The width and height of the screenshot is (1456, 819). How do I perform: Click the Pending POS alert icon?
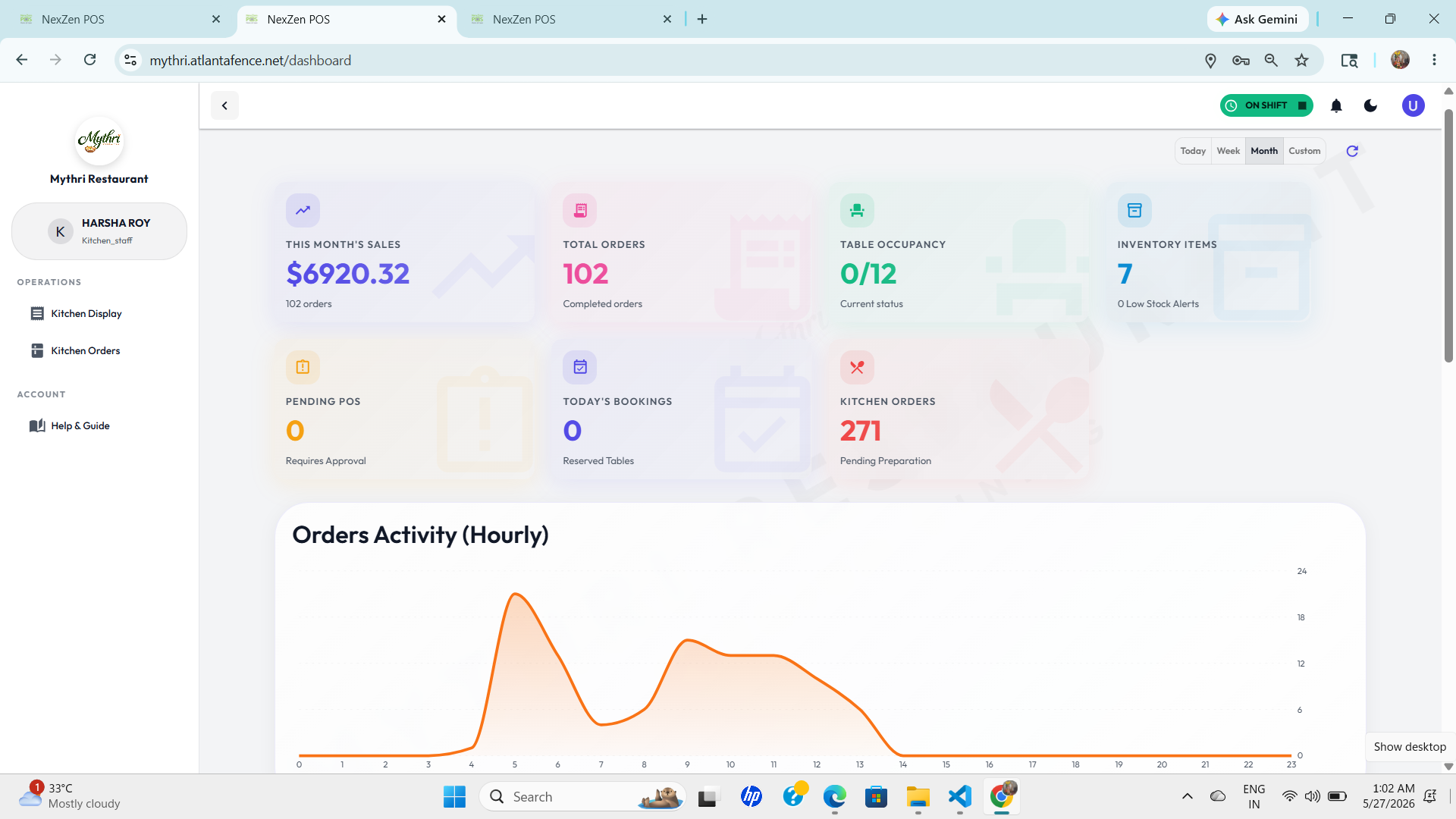pos(303,368)
